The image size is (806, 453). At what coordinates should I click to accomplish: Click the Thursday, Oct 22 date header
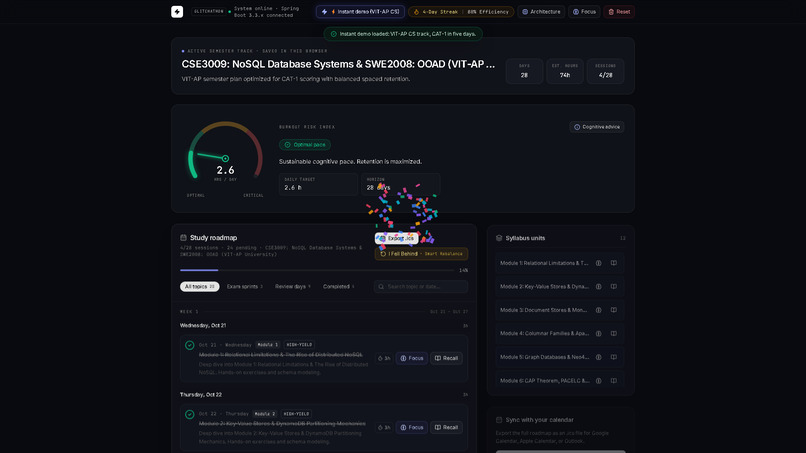[200, 394]
